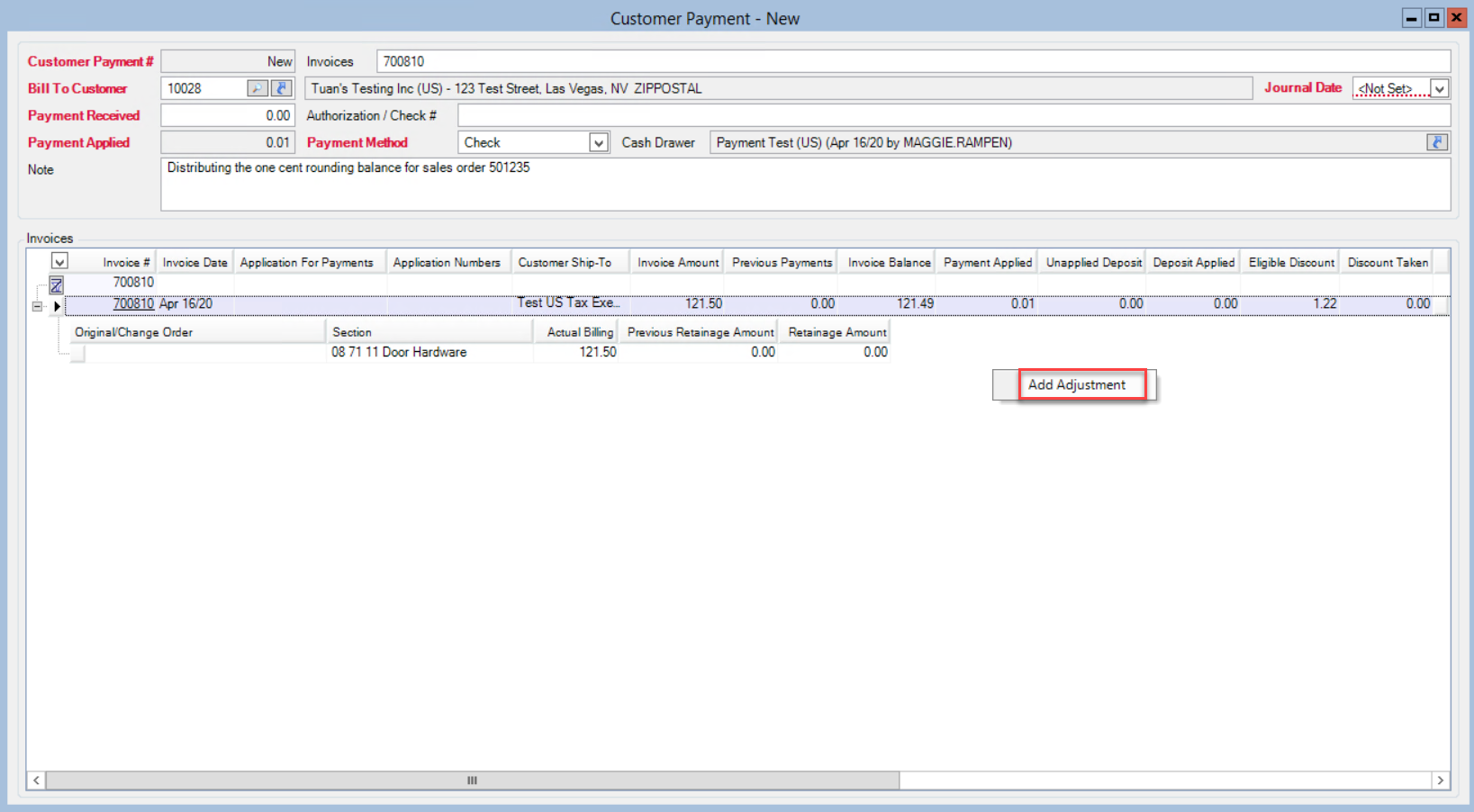1474x812 pixels.
Task: Click the Payment Applied field in the header form
Action: [x=228, y=142]
